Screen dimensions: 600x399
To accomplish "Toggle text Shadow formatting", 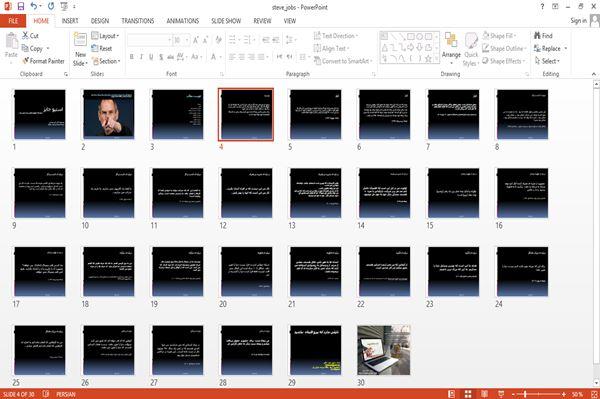I will [x=161, y=57].
